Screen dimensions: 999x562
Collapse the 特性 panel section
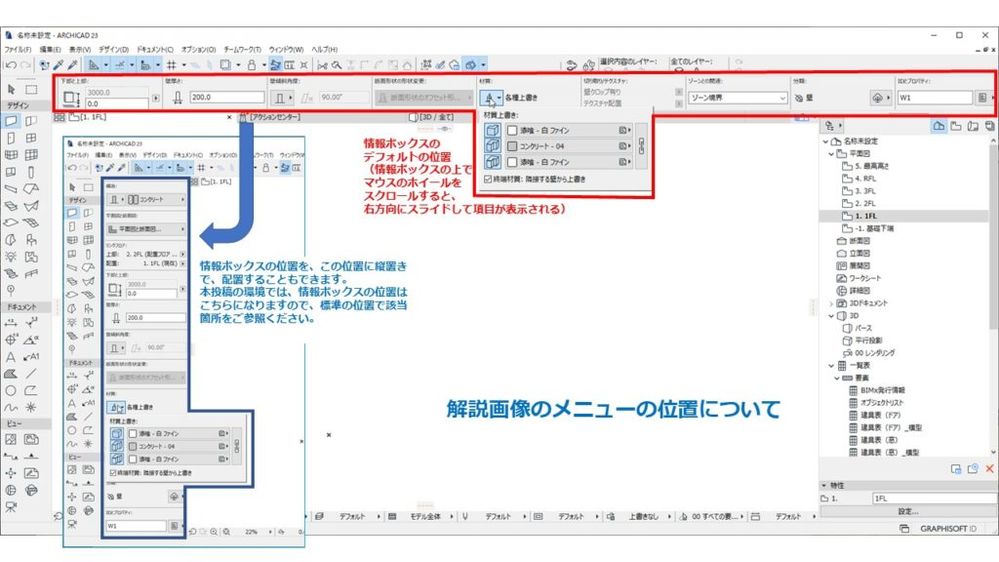[824, 486]
